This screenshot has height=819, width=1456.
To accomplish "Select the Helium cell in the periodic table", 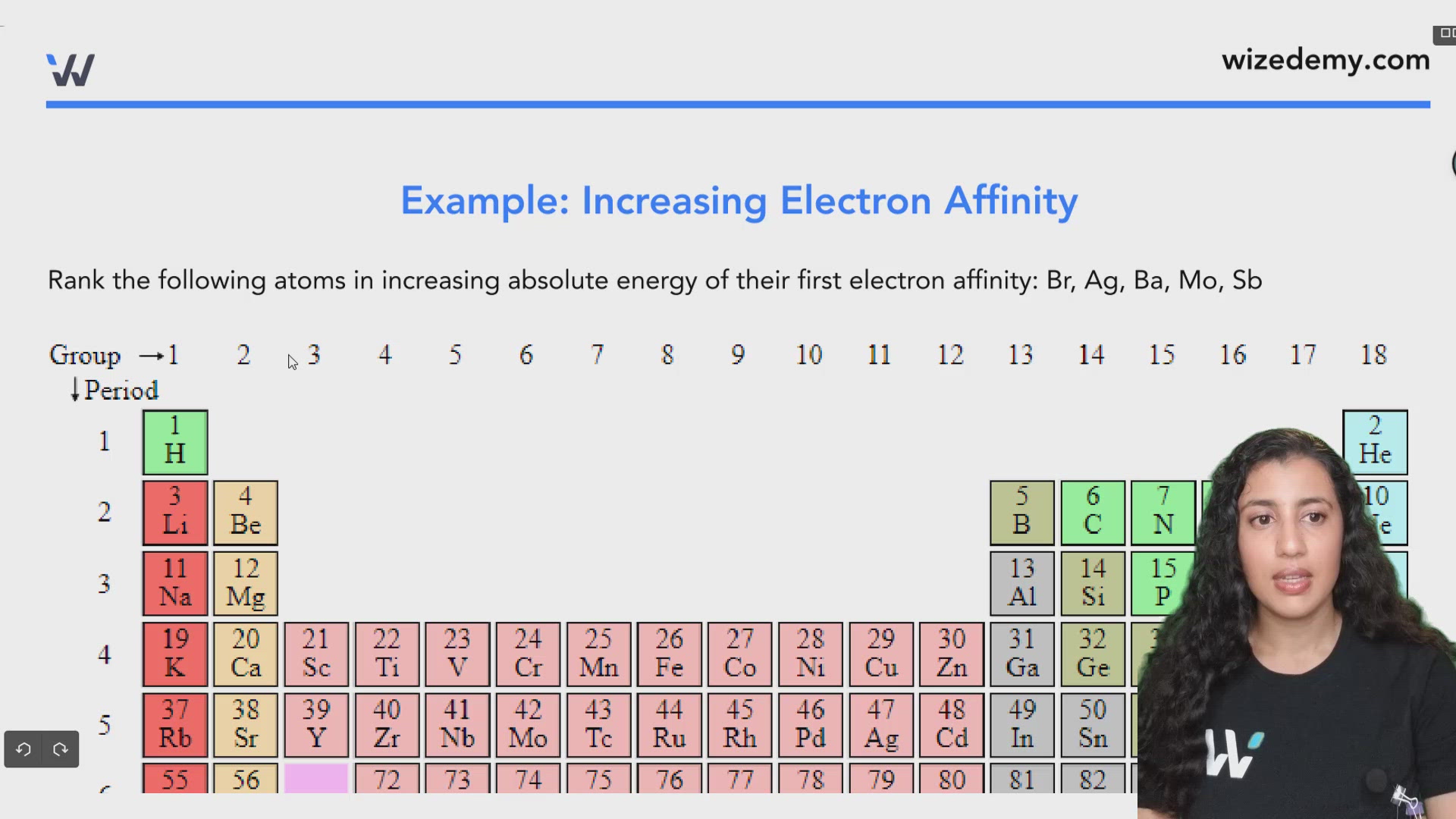I will pos(1375,442).
